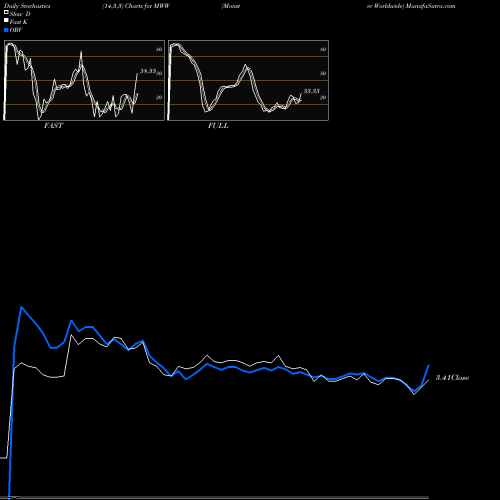
Task: Click the blue OBV legend swatch
Action: (6, 30)
